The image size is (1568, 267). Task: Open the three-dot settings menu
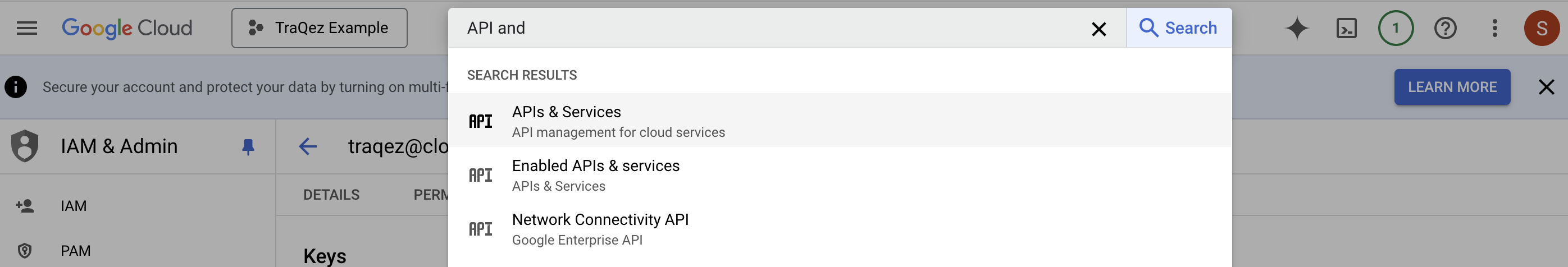(1494, 28)
